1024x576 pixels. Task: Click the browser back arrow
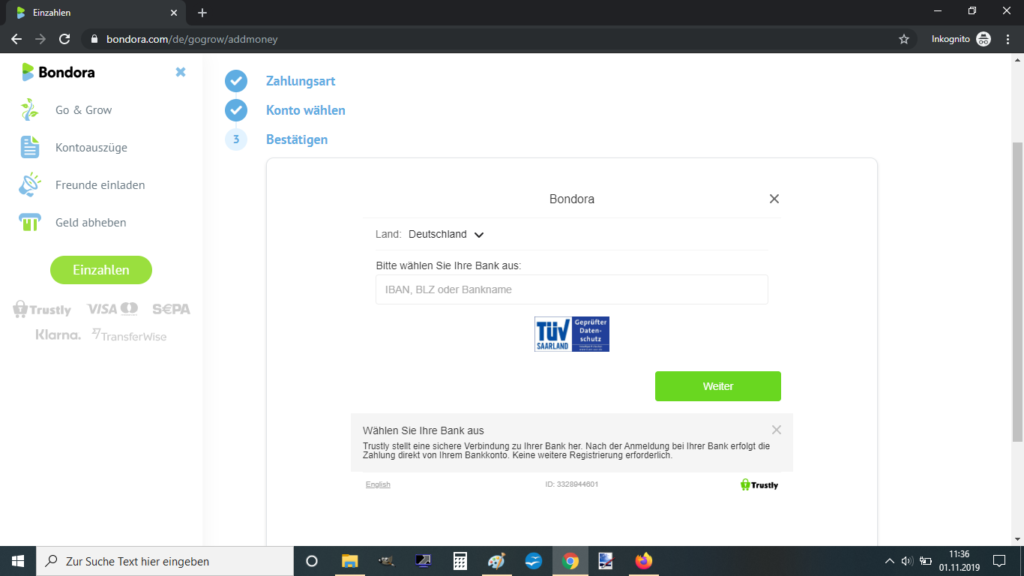coord(16,39)
